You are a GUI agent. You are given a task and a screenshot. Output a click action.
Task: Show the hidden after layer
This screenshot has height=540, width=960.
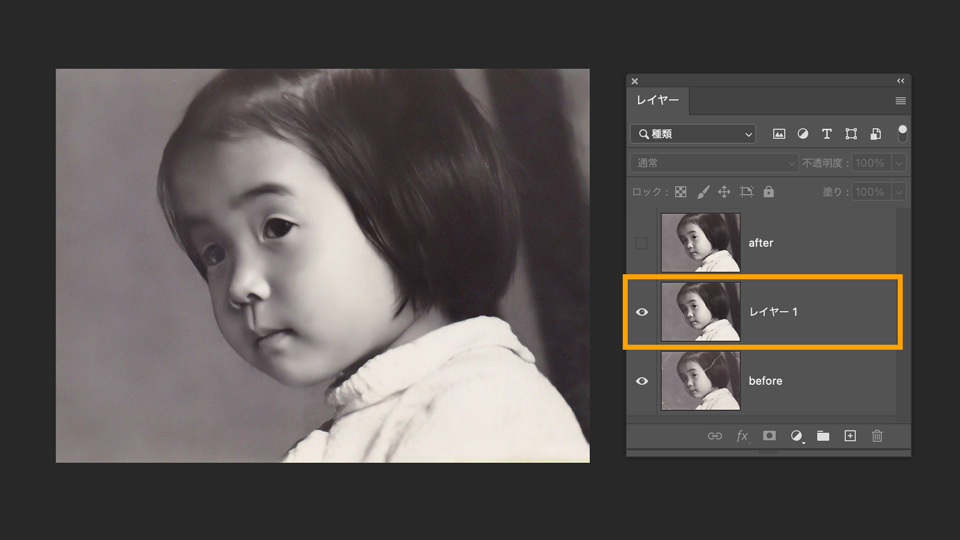[641, 243]
